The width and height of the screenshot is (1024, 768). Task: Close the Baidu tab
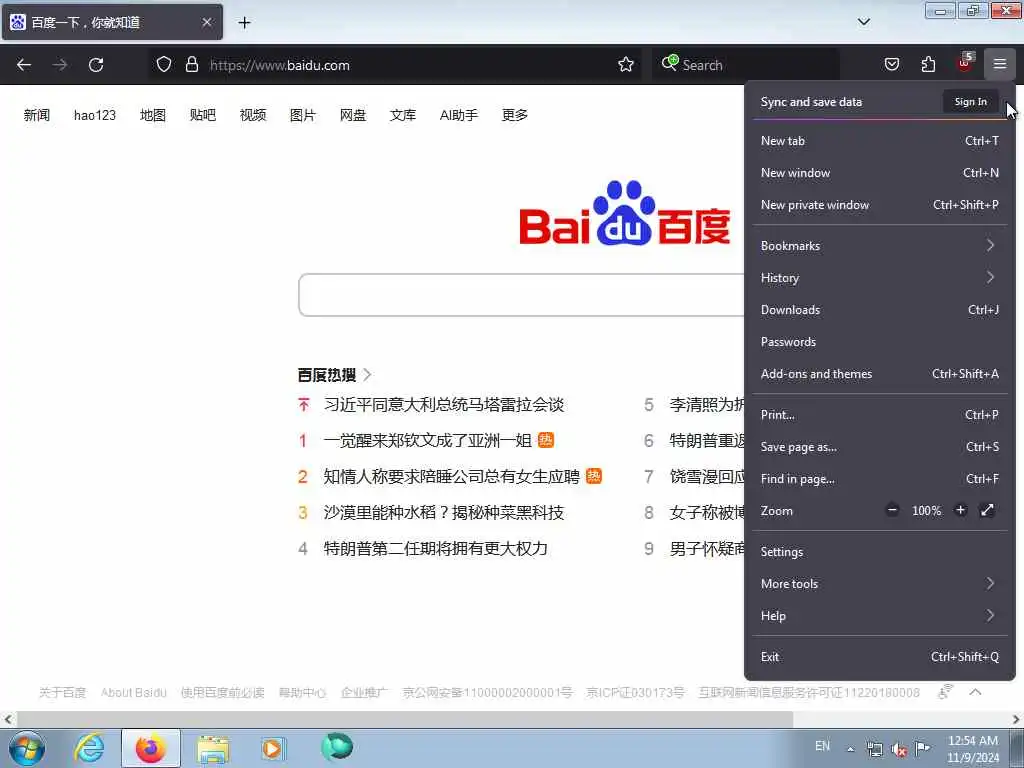[206, 22]
